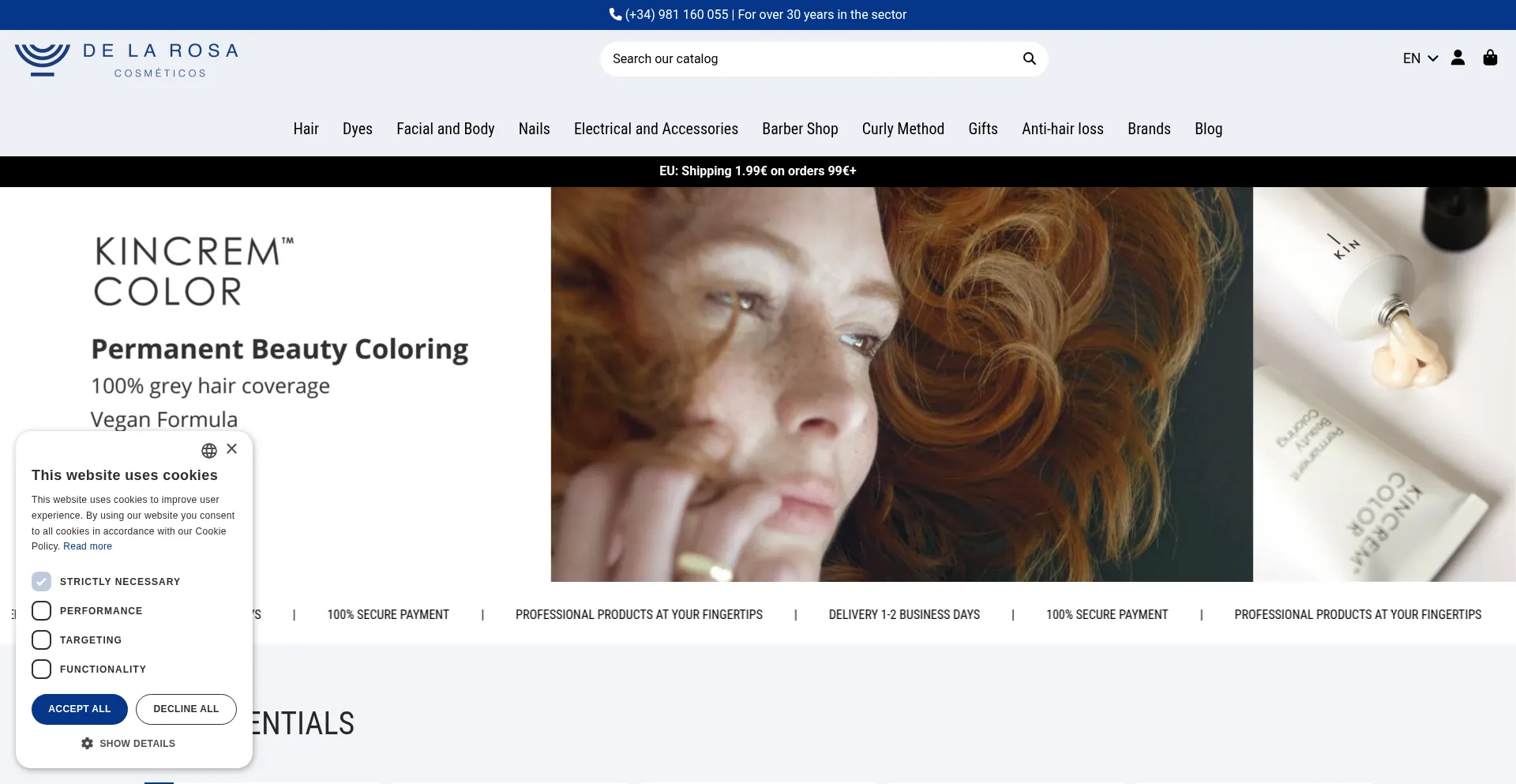This screenshot has width=1516, height=784.
Task: Expand the EN language dropdown
Action: pyautogui.click(x=1420, y=58)
